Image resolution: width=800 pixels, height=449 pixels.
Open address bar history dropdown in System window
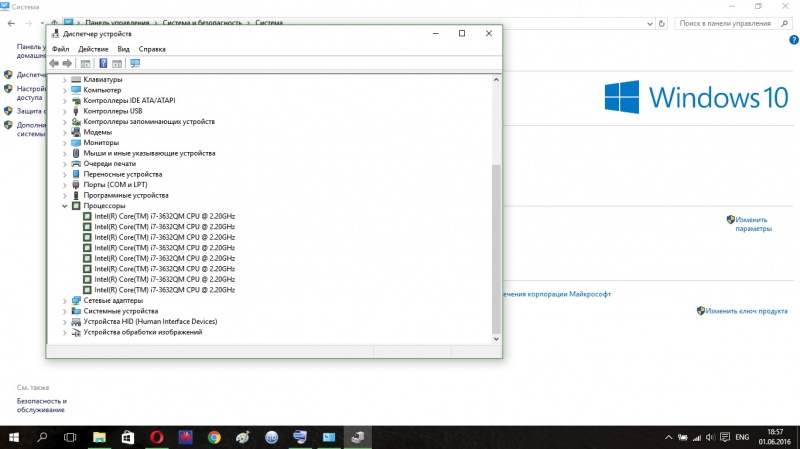649,23
